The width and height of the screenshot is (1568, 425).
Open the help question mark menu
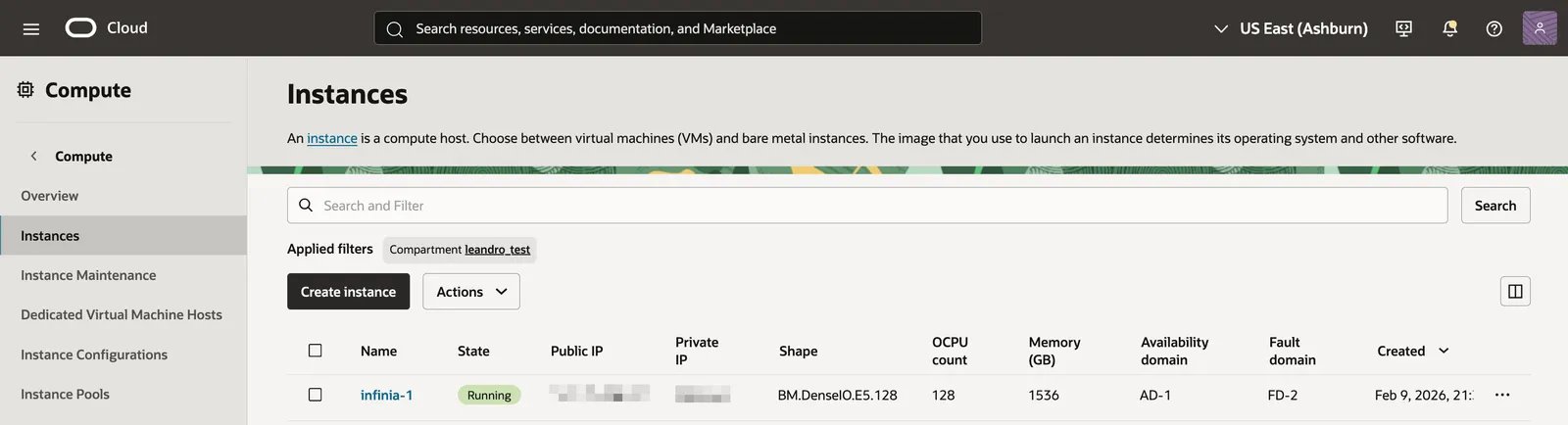[x=1494, y=28]
